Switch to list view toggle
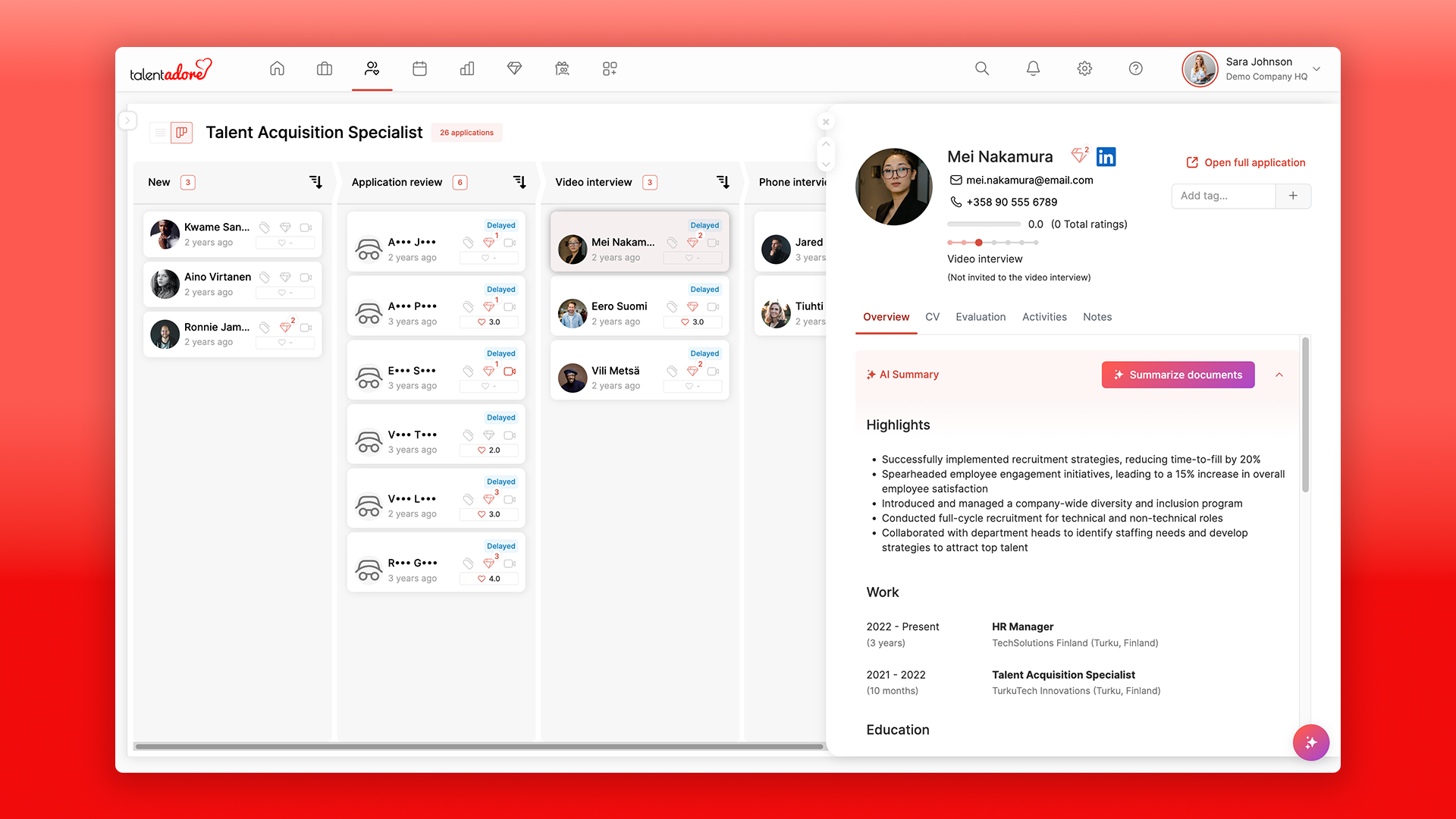This screenshot has height=819, width=1456. [160, 133]
